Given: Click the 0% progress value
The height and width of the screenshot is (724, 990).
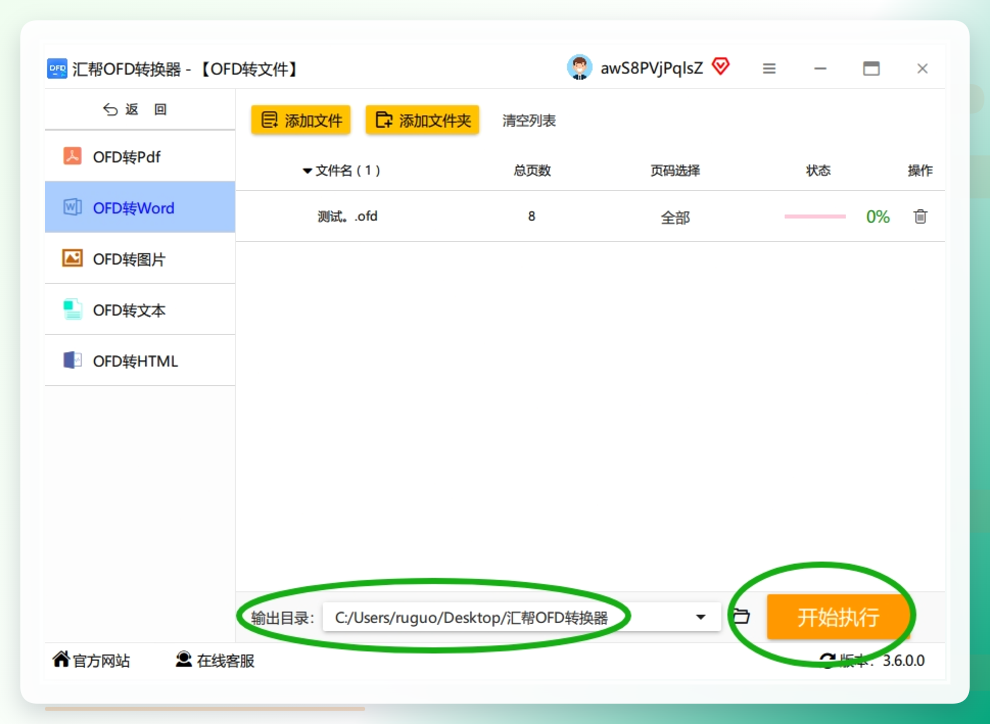Looking at the screenshot, I should coord(878,217).
